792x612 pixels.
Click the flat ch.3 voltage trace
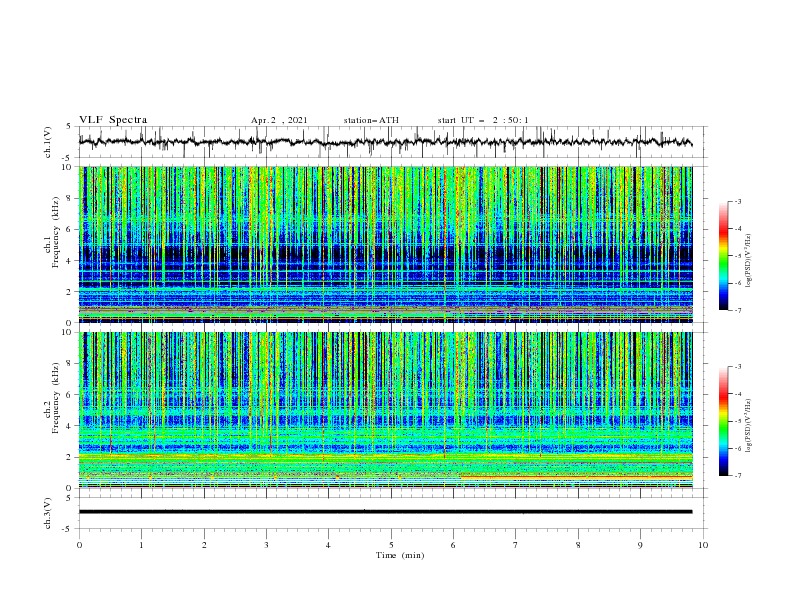coord(385,512)
